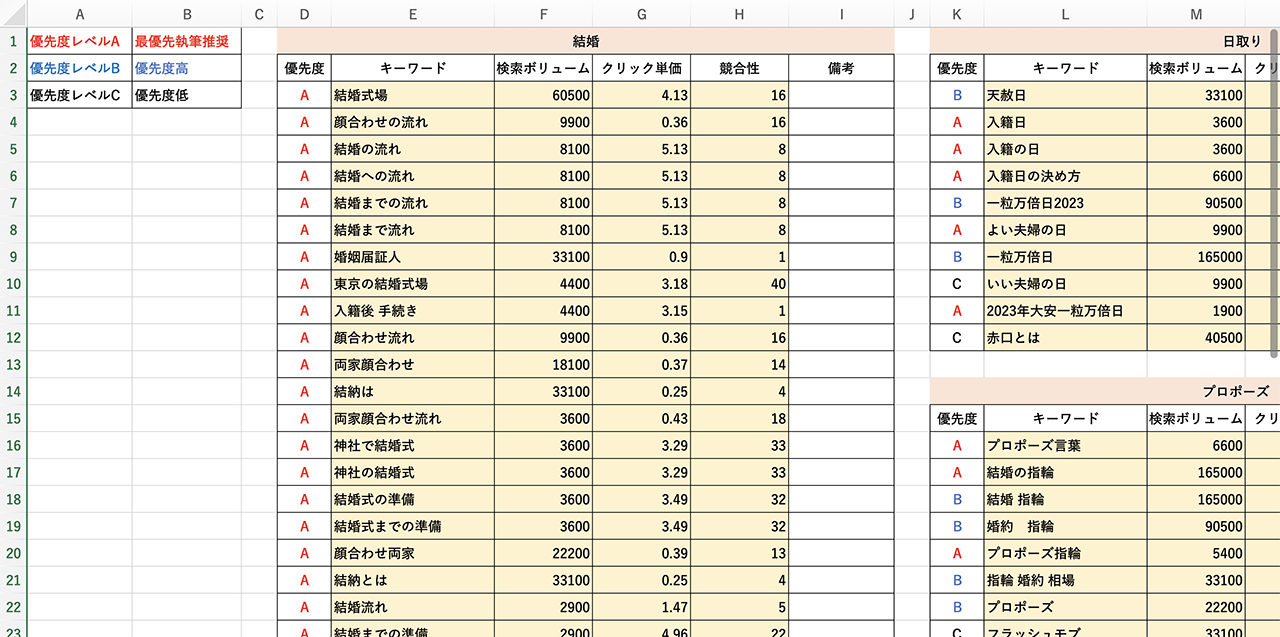Image resolution: width=1280 pixels, height=637 pixels.
Task: Click cell 優先度高
Action: click(x=186, y=68)
